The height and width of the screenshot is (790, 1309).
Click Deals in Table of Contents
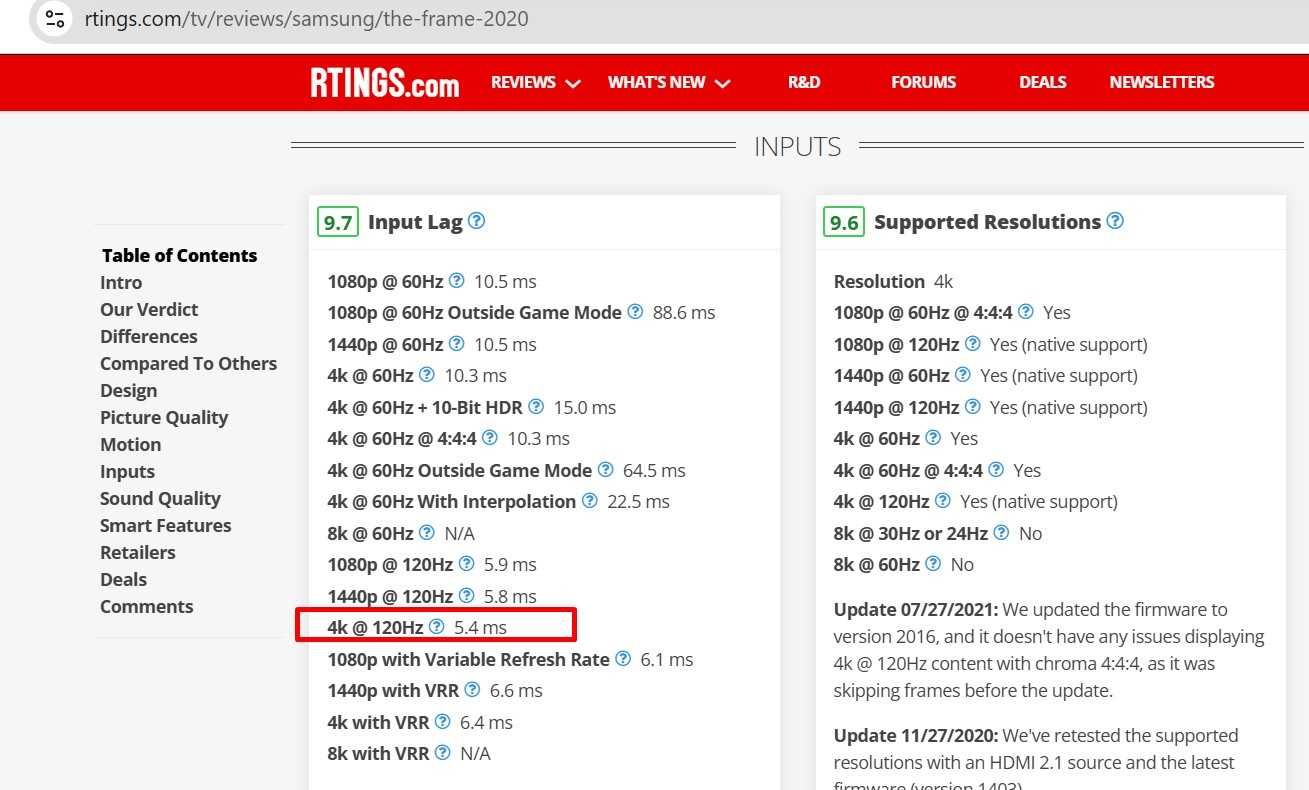coord(123,579)
